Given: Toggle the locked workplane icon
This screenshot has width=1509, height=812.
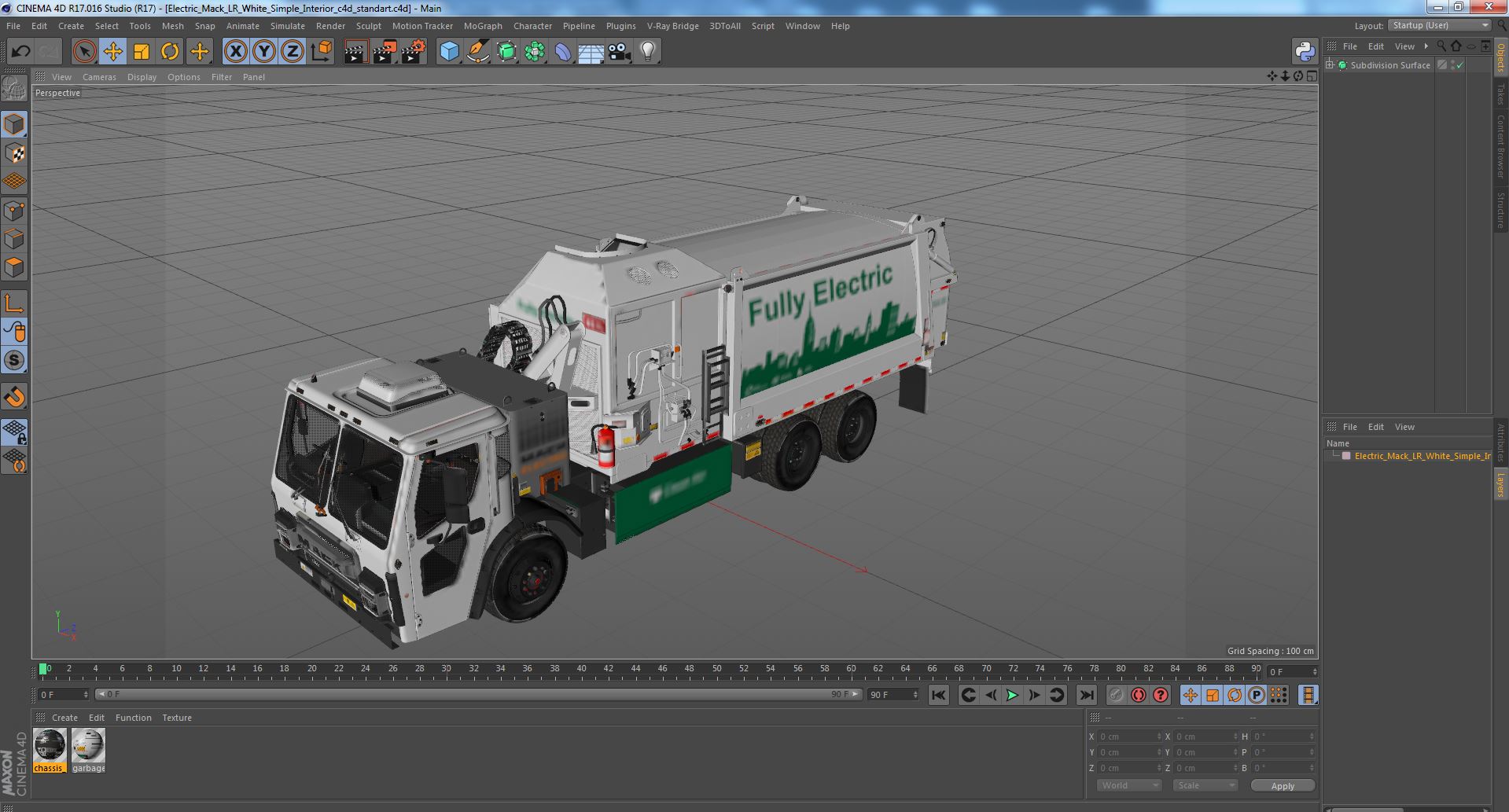Looking at the screenshot, I should click(x=14, y=432).
